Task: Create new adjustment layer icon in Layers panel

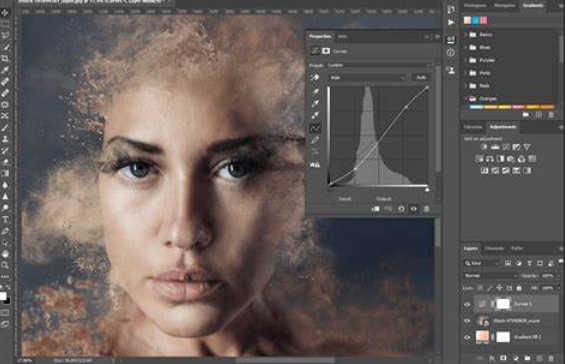Action: pos(516,358)
